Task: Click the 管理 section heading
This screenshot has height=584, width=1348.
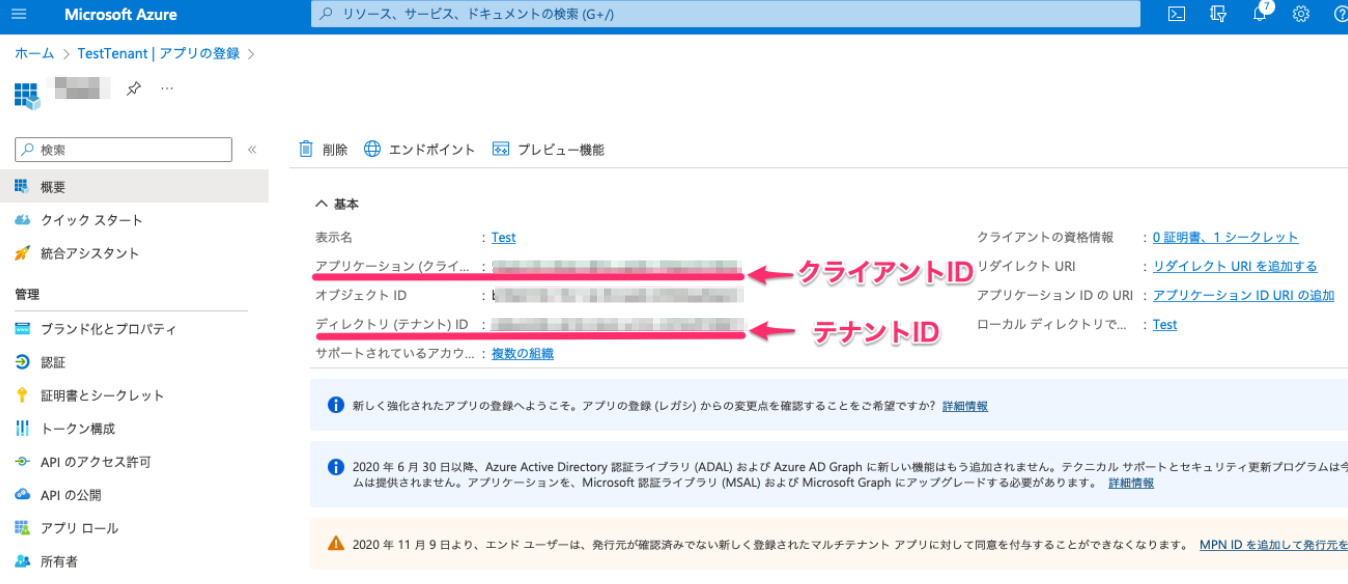Action: pyautogui.click(x=27, y=295)
